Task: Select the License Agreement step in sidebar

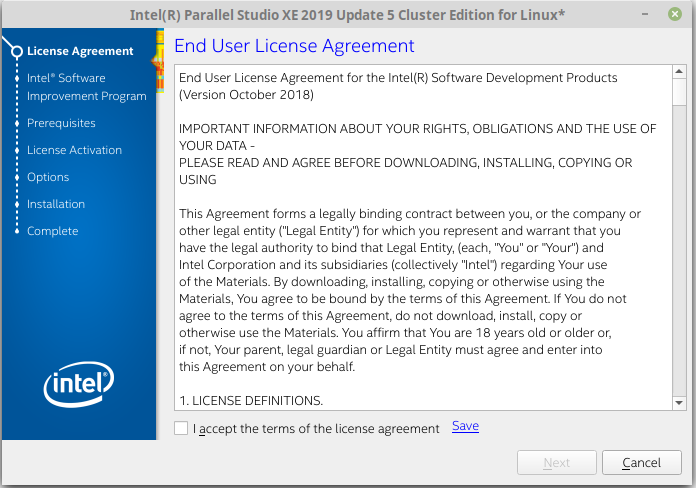Action: (x=80, y=51)
